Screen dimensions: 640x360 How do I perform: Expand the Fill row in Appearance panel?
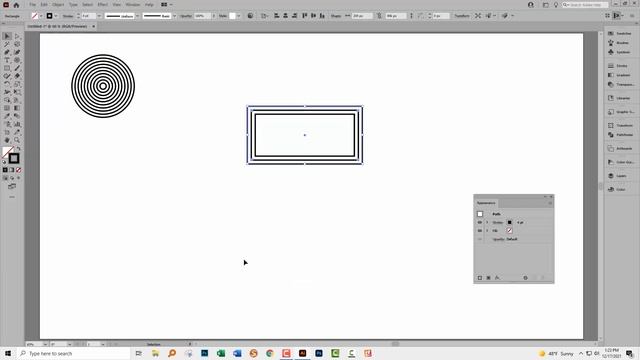(x=487, y=231)
